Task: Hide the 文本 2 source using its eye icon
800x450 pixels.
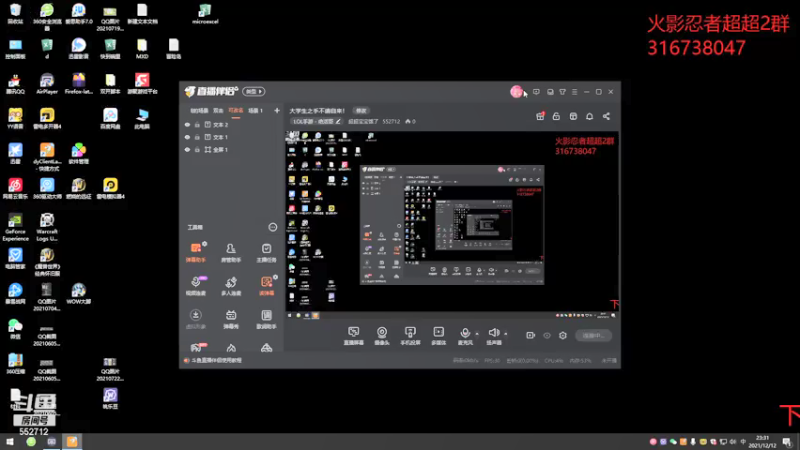Action: pyautogui.click(x=187, y=124)
